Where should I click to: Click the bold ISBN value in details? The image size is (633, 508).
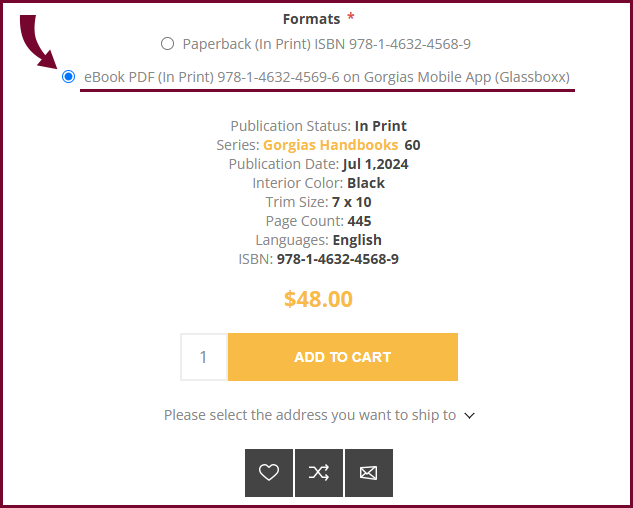pos(337,259)
